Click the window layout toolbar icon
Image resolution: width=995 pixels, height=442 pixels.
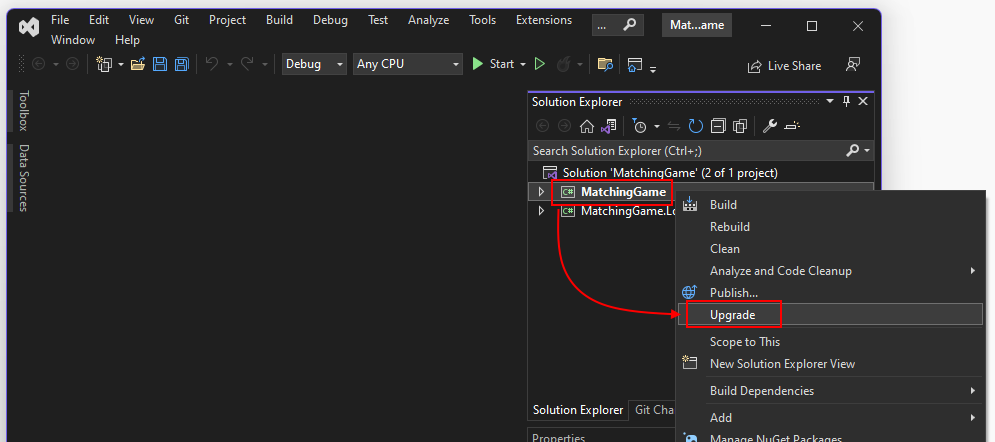(x=635, y=65)
